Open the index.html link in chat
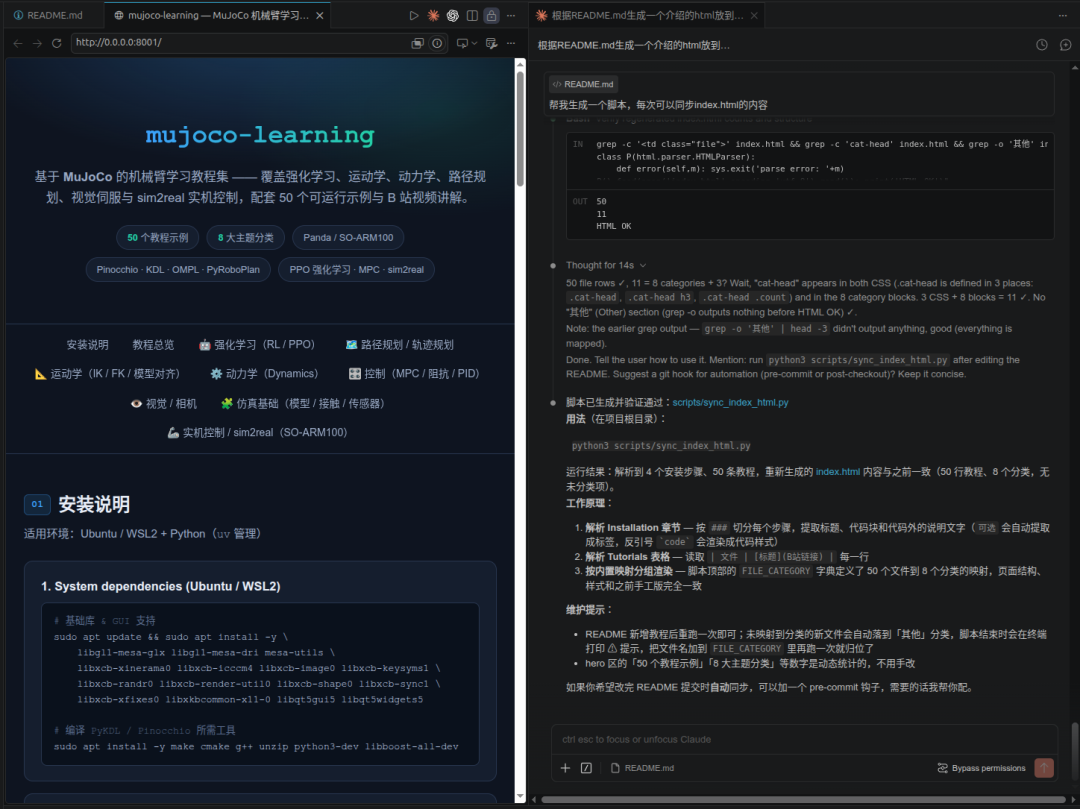1080x809 pixels. pyautogui.click(x=838, y=472)
